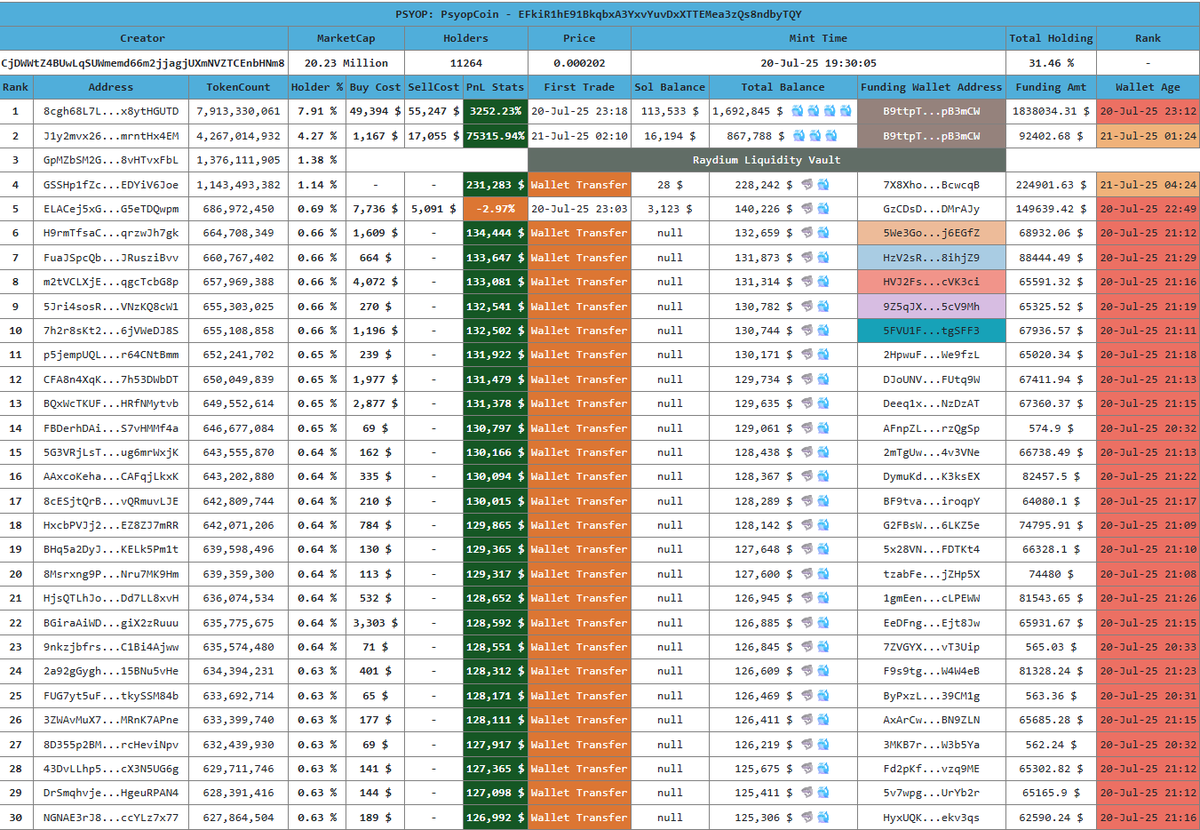Click the shark icon beside 128,142 $
Screen dimensions: 1200x830
tap(805, 525)
